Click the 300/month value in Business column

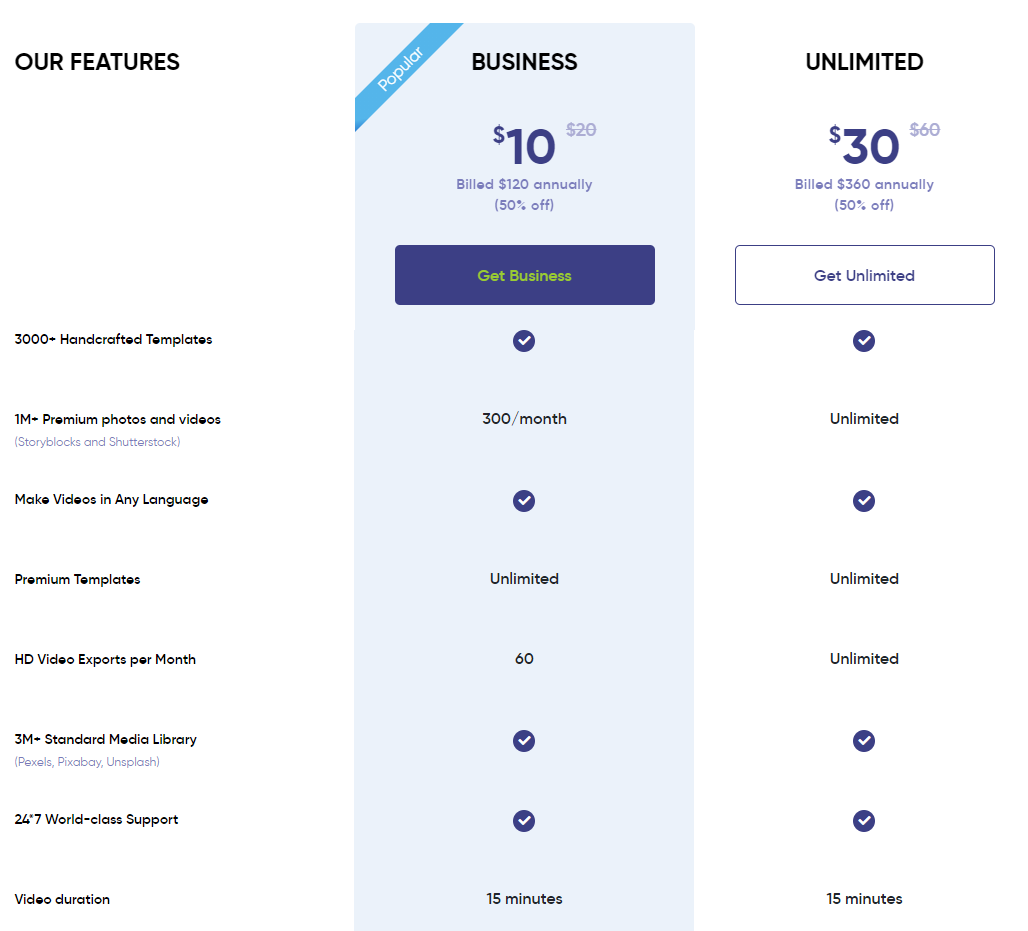(524, 419)
